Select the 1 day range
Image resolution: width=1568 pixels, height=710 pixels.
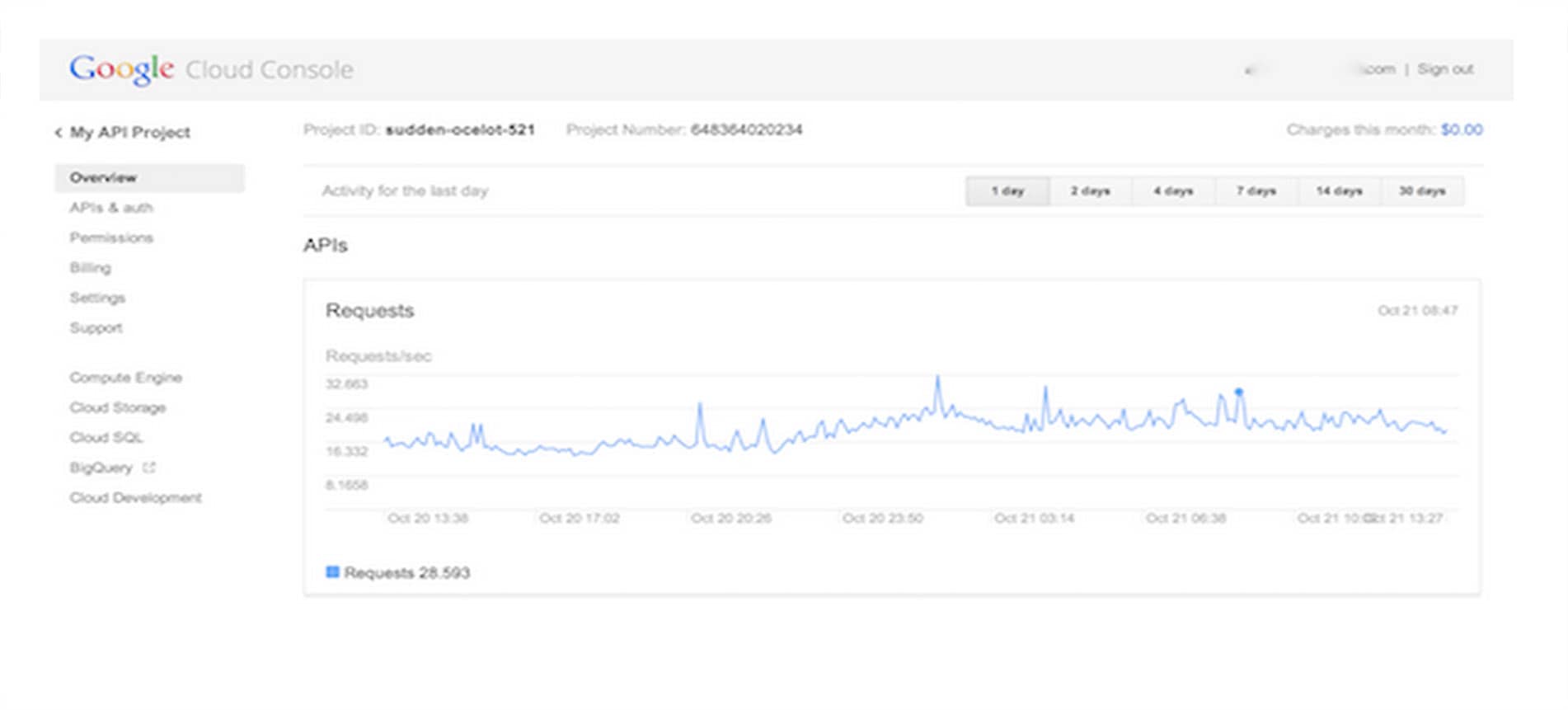pos(1007,190)
